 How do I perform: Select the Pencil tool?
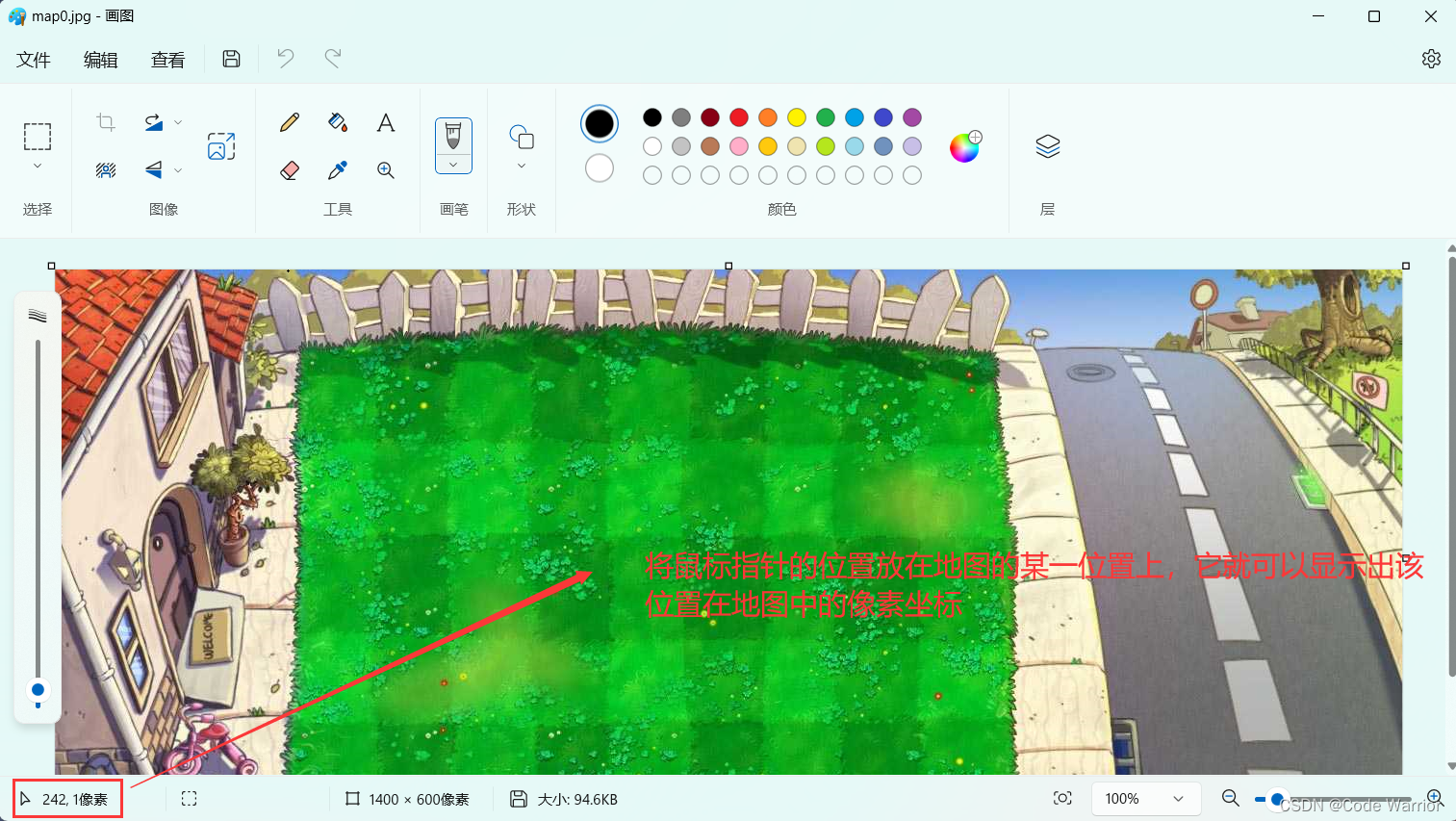pos(290,122)
